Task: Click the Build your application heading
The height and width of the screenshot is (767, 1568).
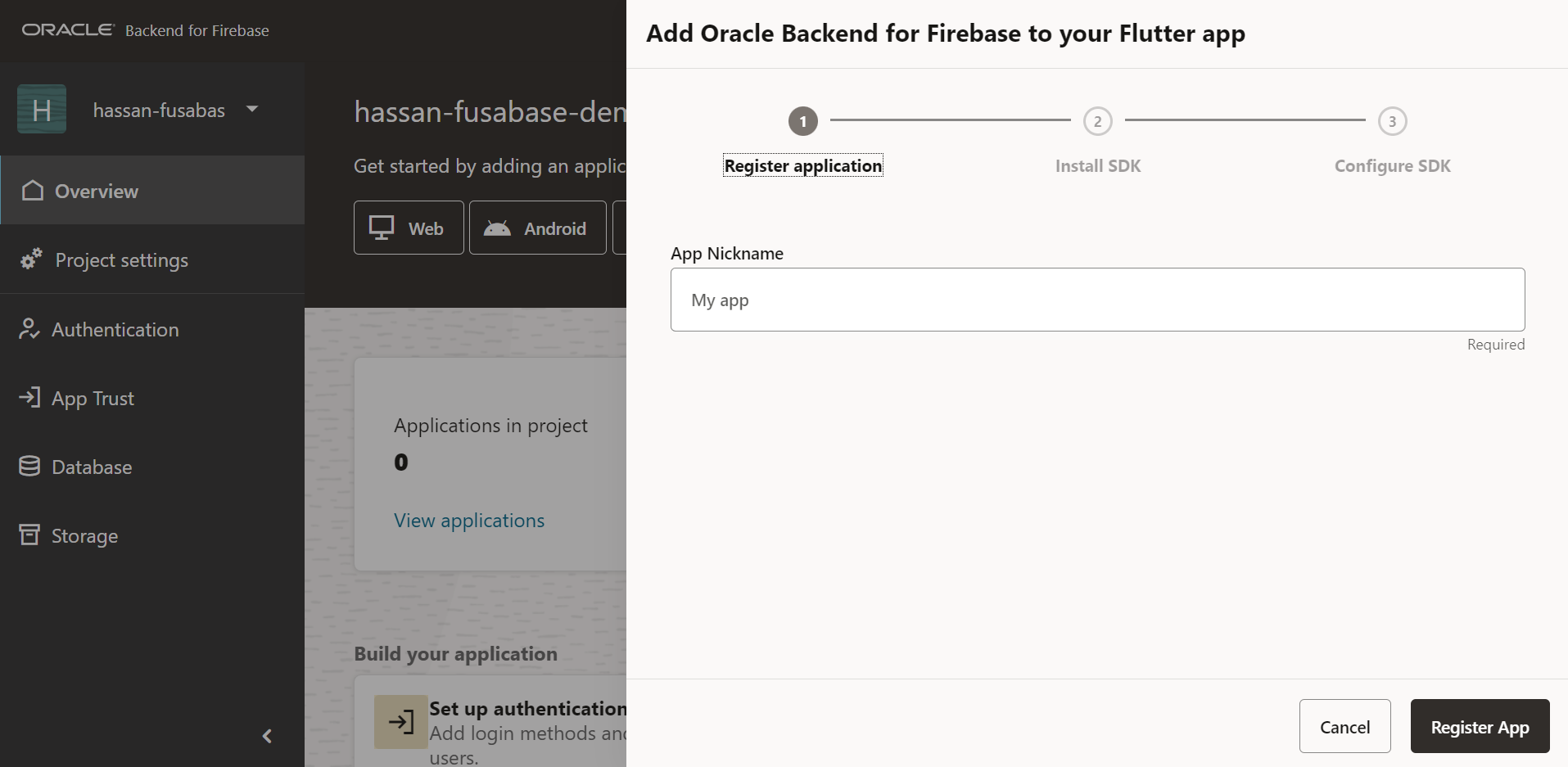Action: tap(456, 654)
